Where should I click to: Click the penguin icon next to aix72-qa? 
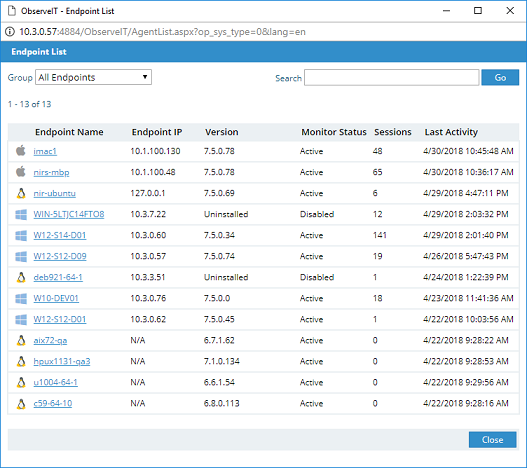pyautogui.click(x=21, y=340)
